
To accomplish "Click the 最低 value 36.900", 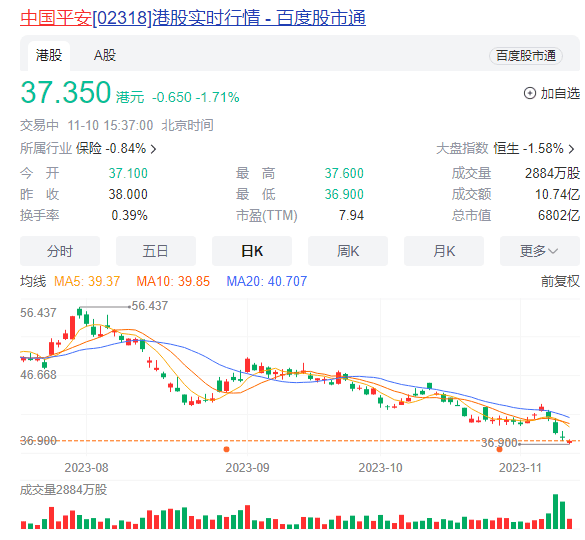I will [x=344, y=194].
